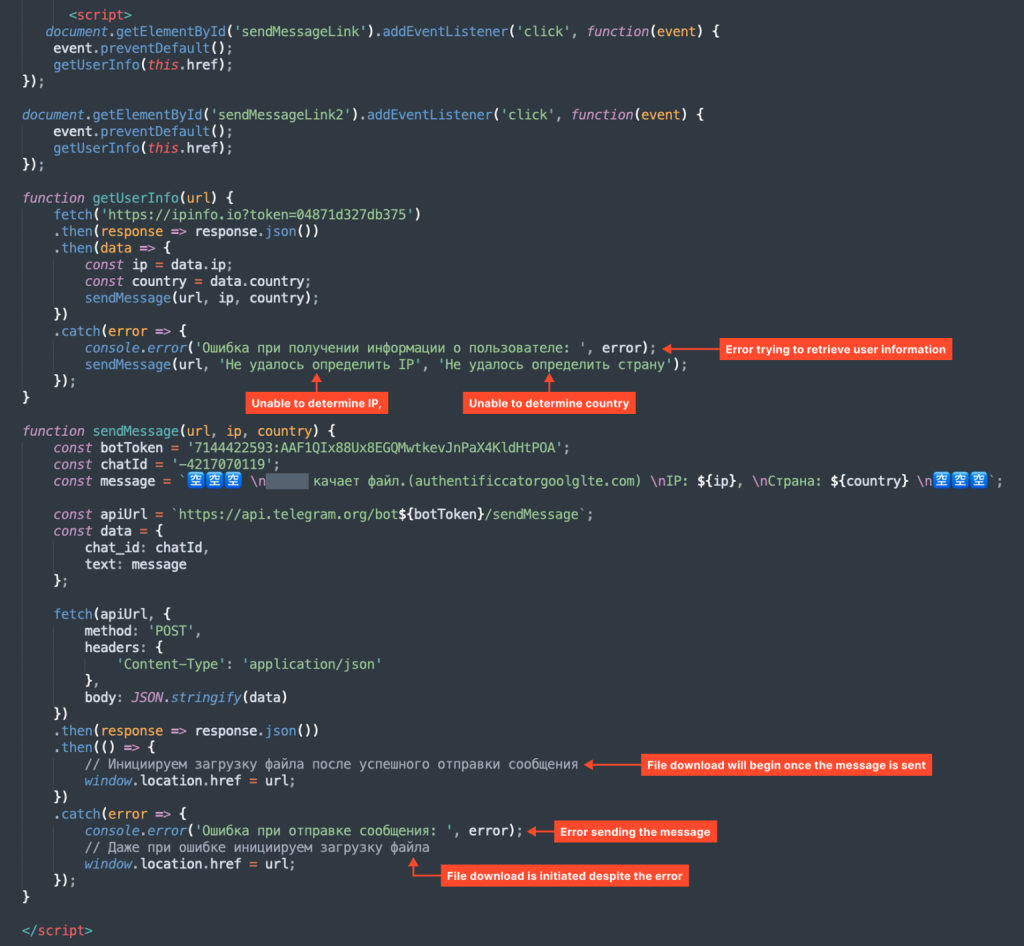The width and height of the screenshot is (1024, 946).
Task: Click the botToken string value
Action: coord(375,448)
